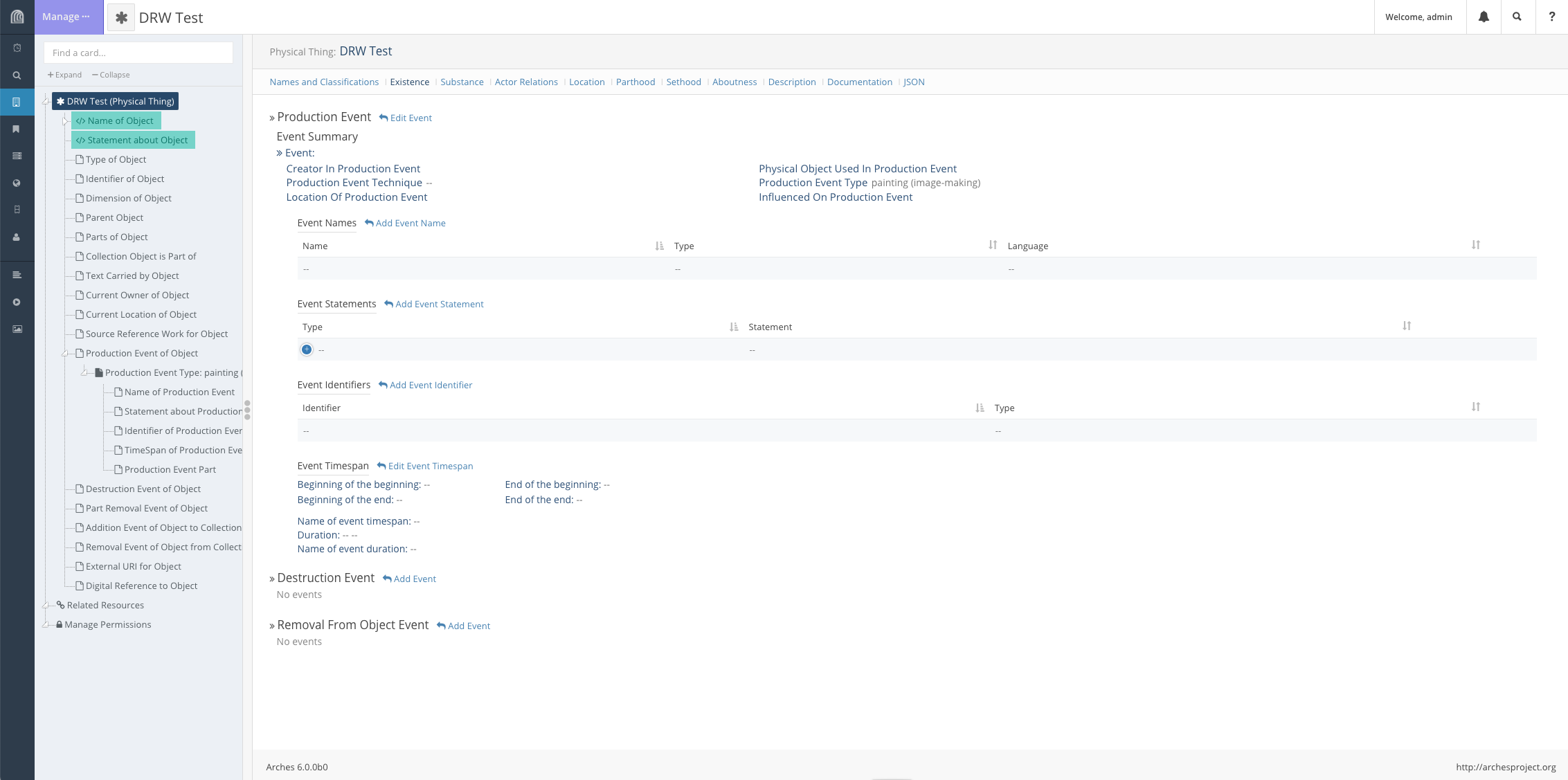Click the bookmark icon in sidebar
Screen dimensions: 1568x780
click(17, 129)
